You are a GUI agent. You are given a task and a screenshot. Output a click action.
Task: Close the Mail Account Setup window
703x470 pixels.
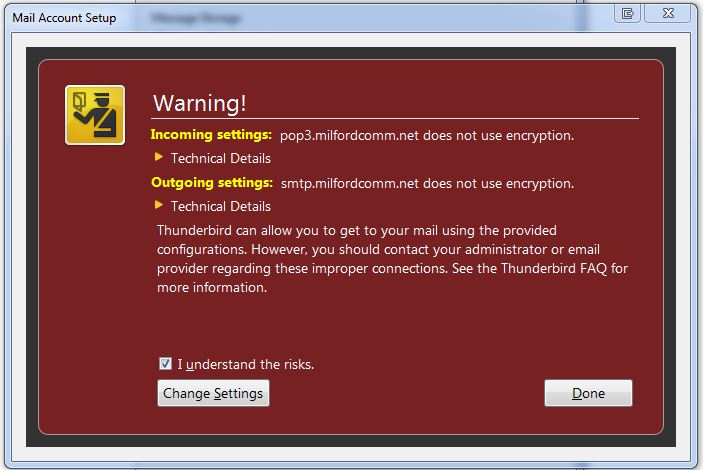(x=668, y=13)
